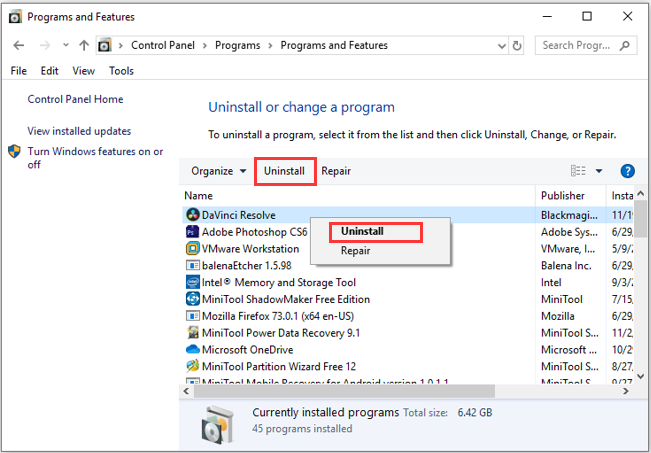Select Intel Memory and Storage Tool entry
Image resolution: width=651 pixels, height=453 pixels.
(279, 282)
